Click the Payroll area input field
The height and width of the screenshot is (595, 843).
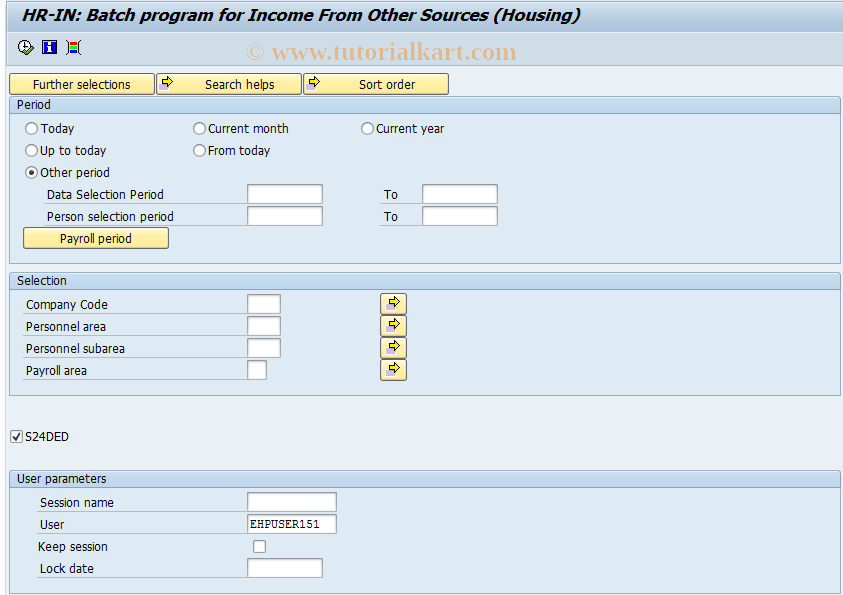(x=257, y=370)
